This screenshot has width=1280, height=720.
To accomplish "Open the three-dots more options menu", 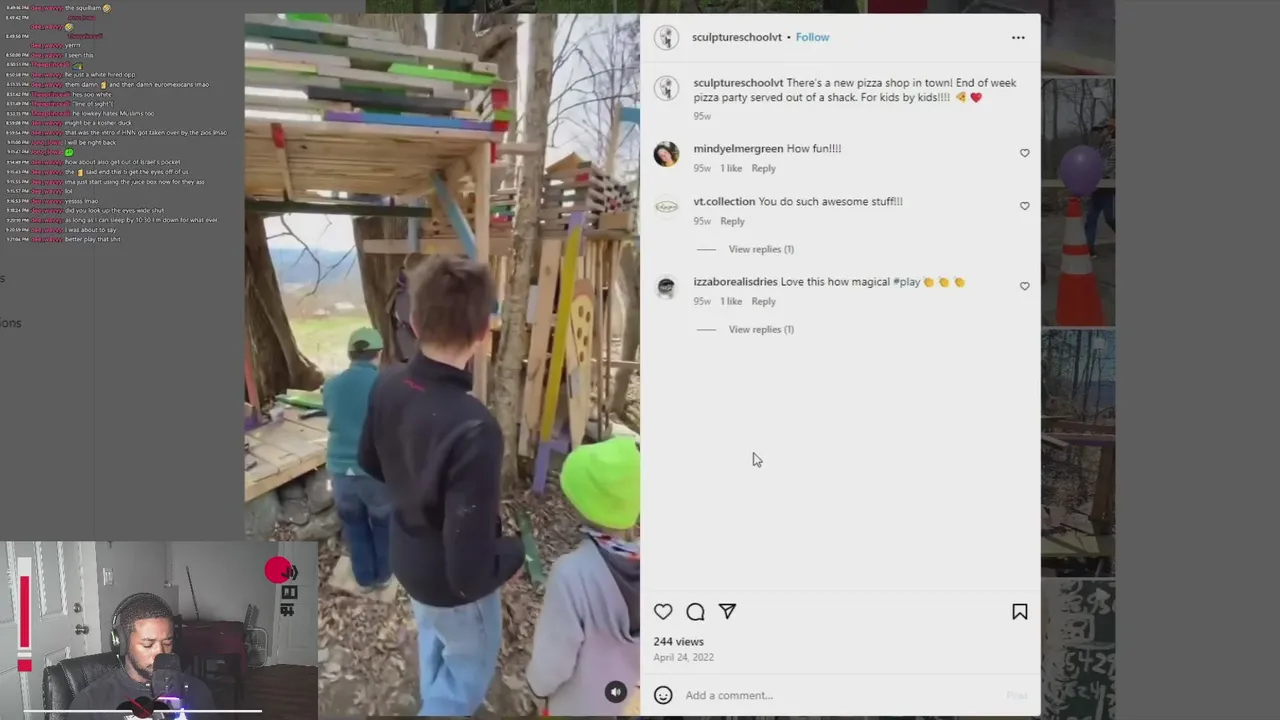I will coord(1018,37).
